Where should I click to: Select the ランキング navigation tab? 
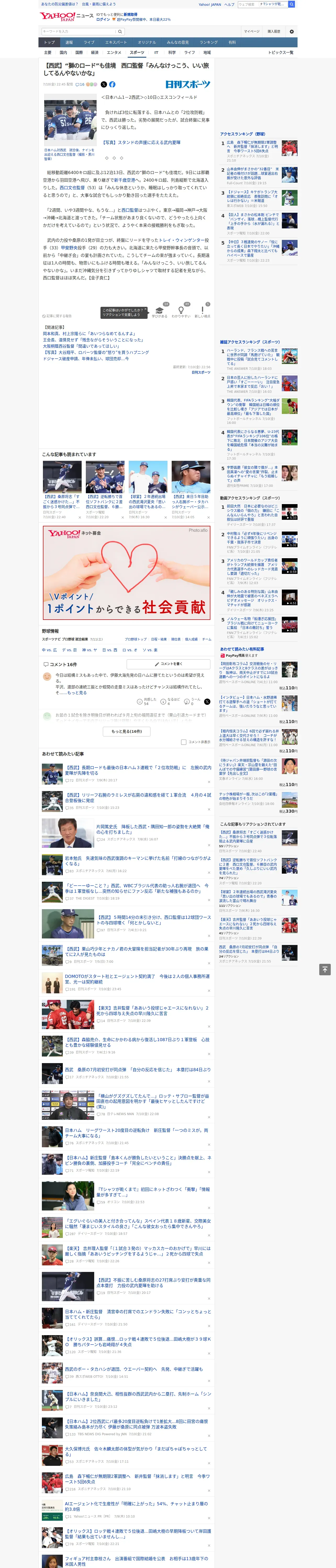209,43
